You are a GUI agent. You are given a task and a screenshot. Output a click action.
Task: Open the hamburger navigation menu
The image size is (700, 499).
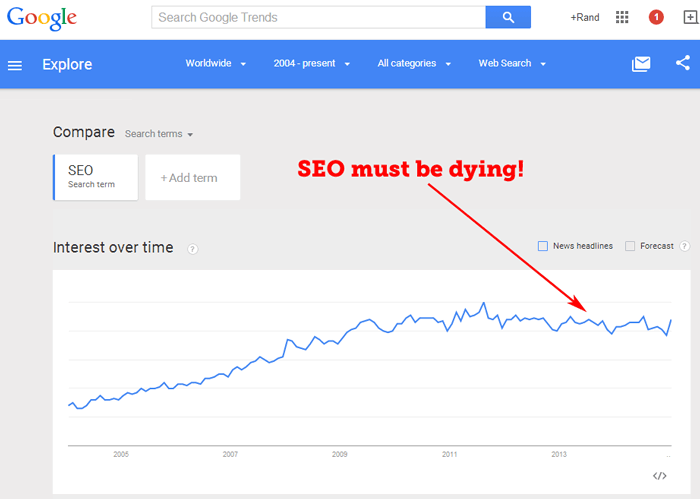click(15, 66)
